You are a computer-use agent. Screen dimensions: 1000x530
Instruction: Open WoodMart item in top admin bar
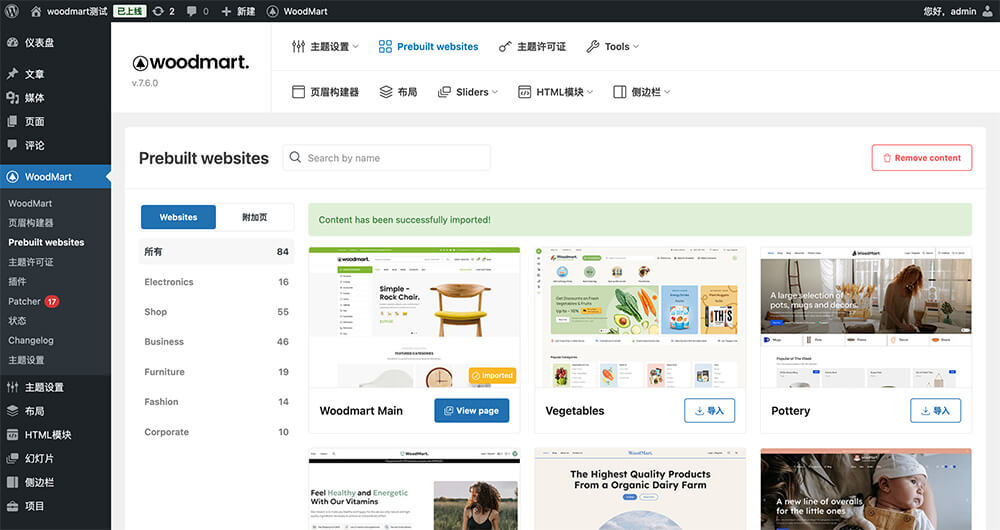297,11
